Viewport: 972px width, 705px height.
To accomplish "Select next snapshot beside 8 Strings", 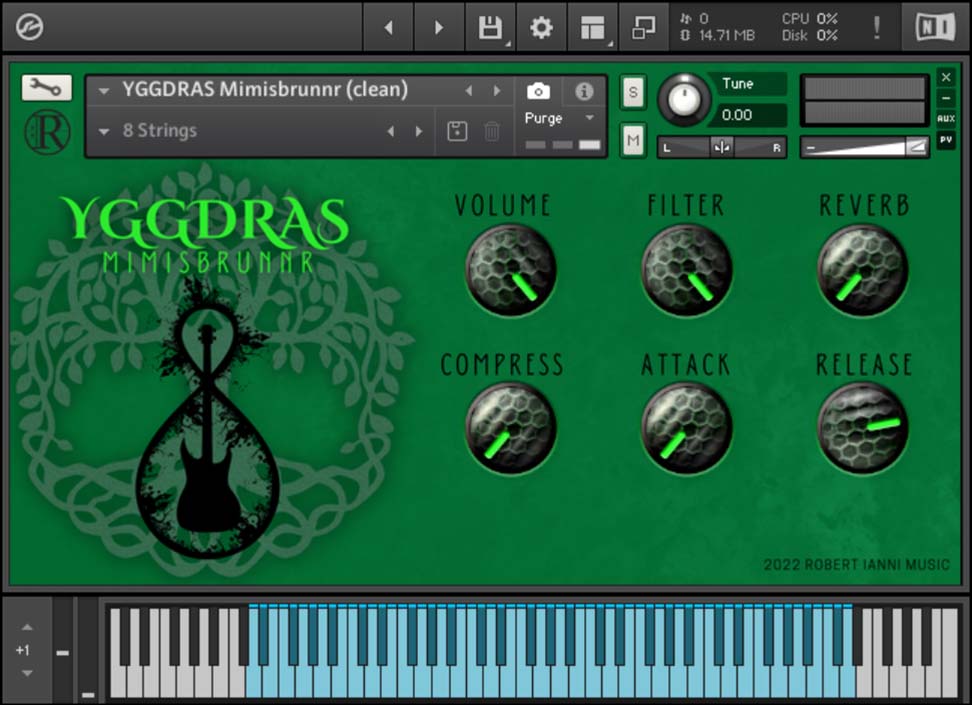I will (419, 131).
